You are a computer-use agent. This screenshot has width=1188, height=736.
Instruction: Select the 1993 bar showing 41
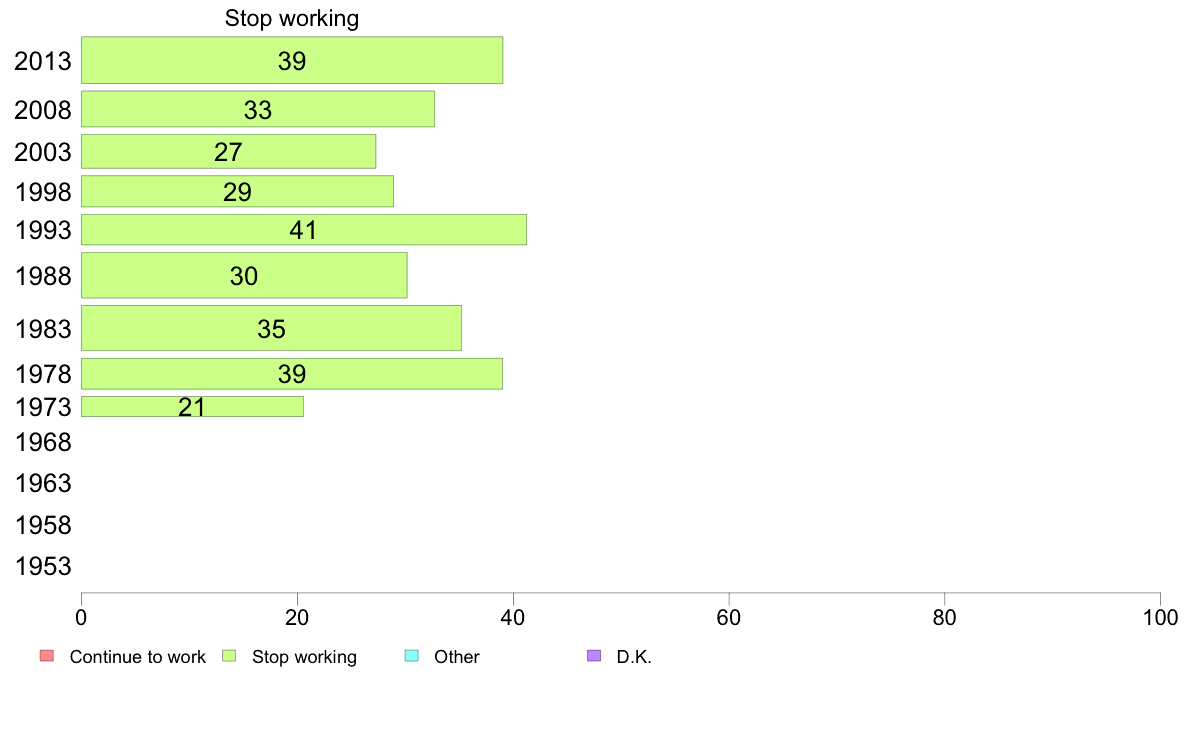pos(304,230)
